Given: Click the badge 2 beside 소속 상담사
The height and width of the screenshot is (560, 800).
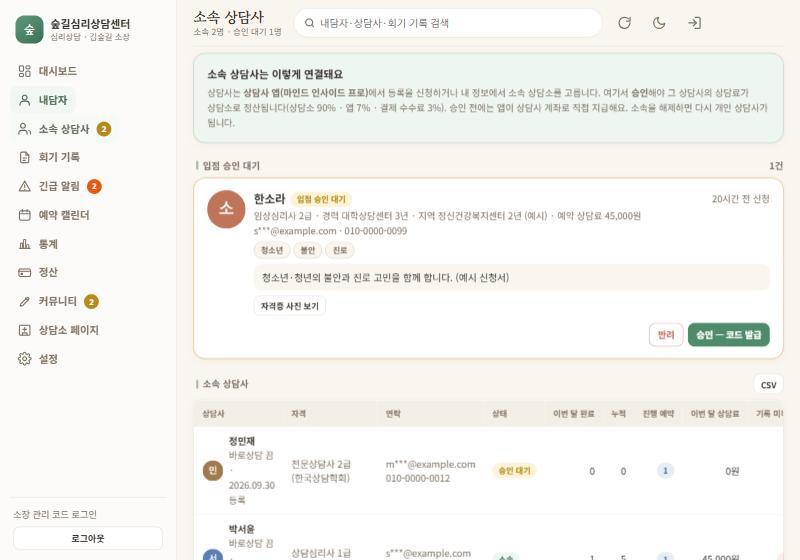Looking at the screenshot, I should coord(104,129).
